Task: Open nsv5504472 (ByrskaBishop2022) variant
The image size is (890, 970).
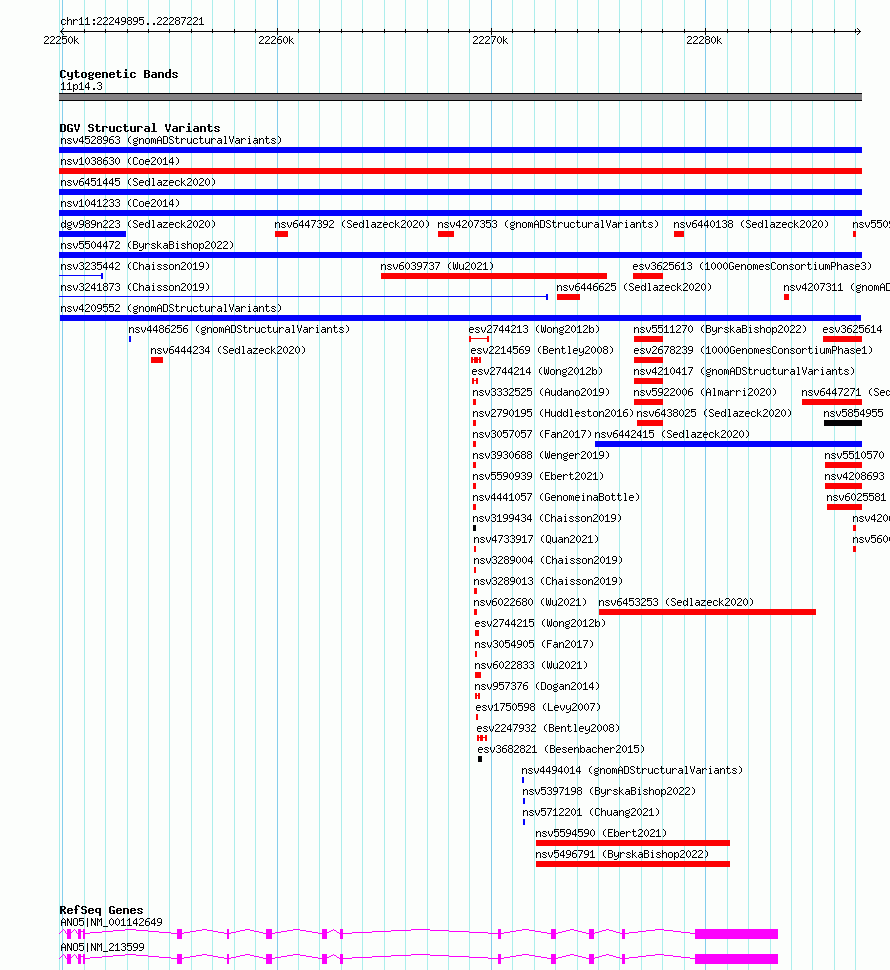Action: pyautogui.click(x=147, y=246)
